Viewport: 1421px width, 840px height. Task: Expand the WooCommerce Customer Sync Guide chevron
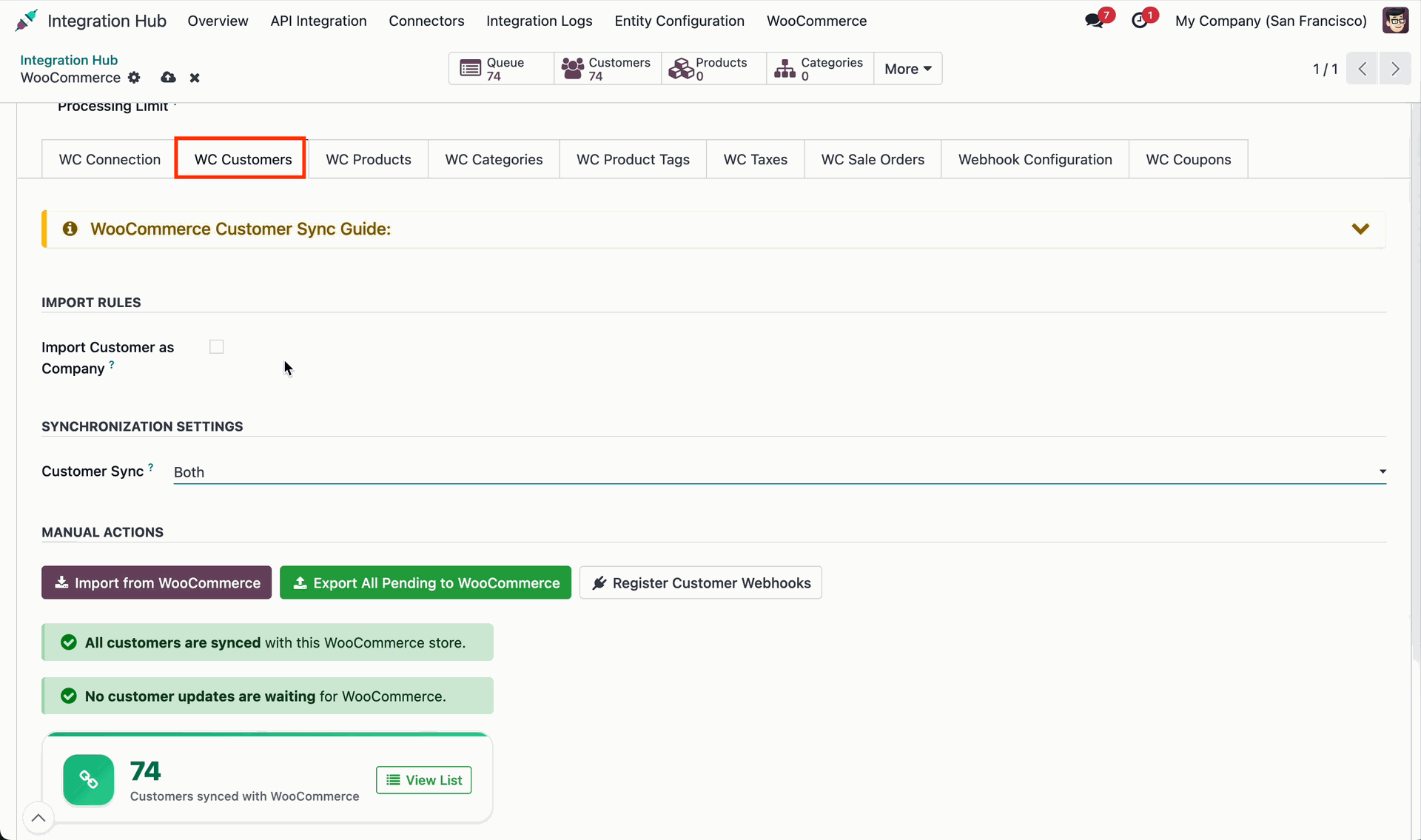[1360, 229]
